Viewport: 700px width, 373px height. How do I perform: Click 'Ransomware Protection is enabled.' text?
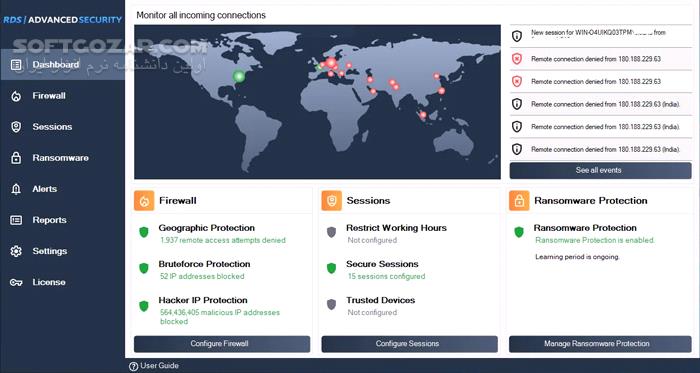(595, 240)
